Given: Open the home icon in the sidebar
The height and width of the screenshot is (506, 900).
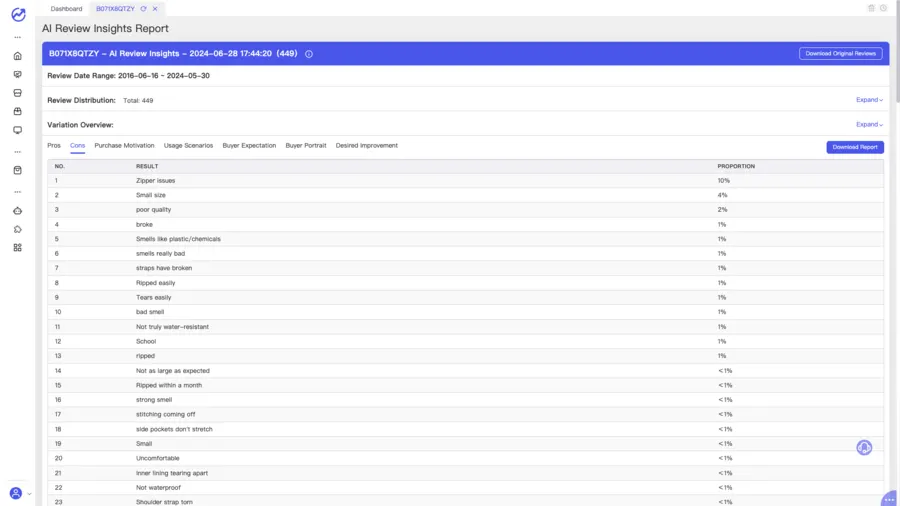Looking at the screenshot, I should click(18, 56).
